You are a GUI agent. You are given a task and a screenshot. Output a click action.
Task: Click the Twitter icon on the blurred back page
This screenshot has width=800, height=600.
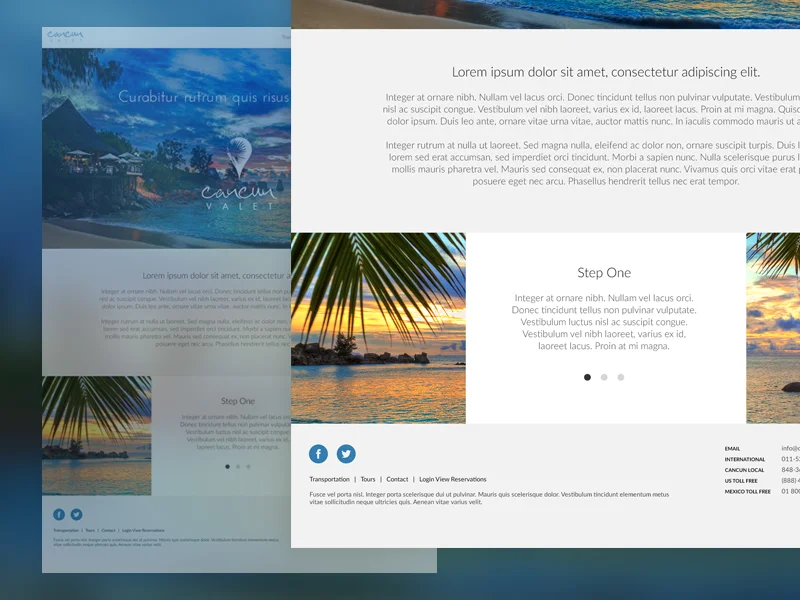[x=77, y=514]
